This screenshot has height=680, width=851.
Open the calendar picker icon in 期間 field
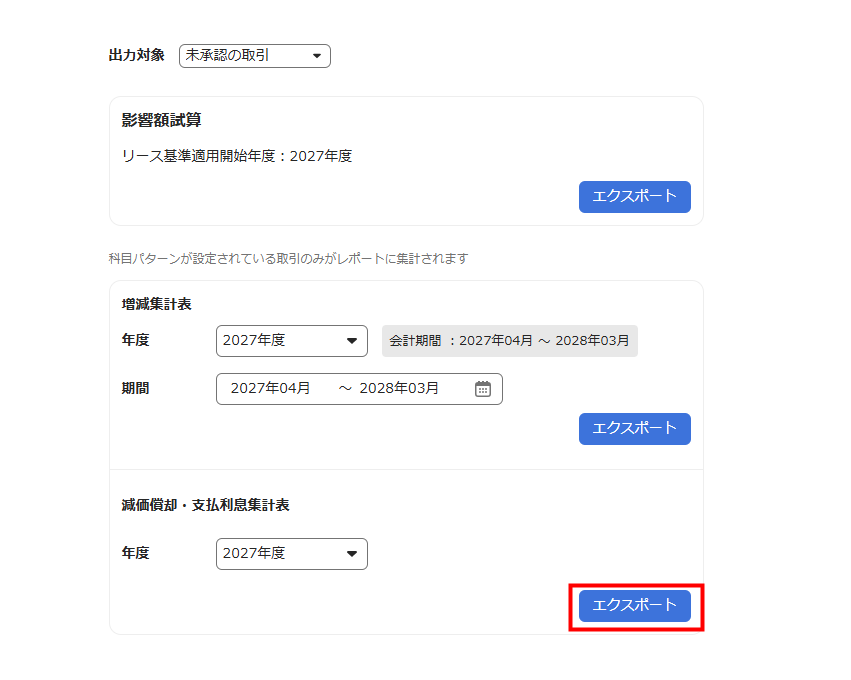[x=482, y=389]
